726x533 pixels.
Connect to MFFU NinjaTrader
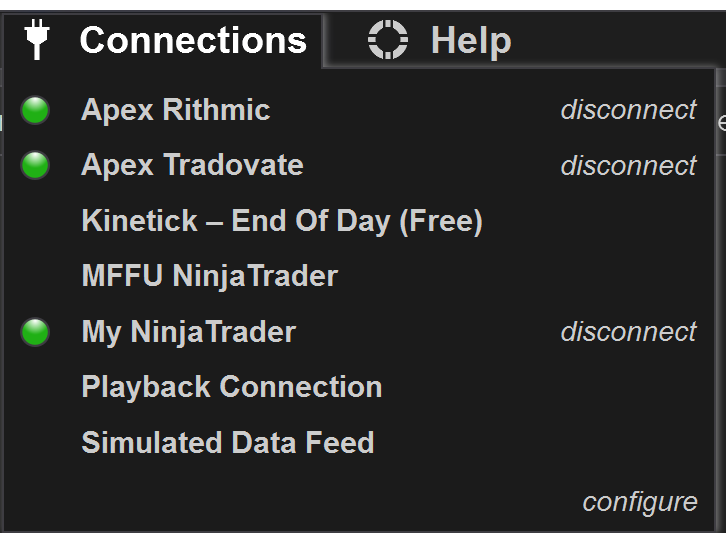pyautogui.click(x=210, y=276)
